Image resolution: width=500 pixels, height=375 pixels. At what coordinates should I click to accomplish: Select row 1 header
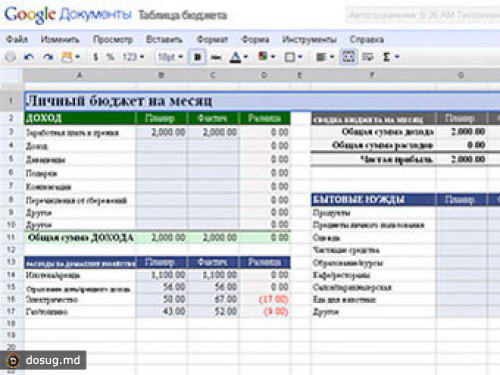pyautogui.click(x=11, y=101)
